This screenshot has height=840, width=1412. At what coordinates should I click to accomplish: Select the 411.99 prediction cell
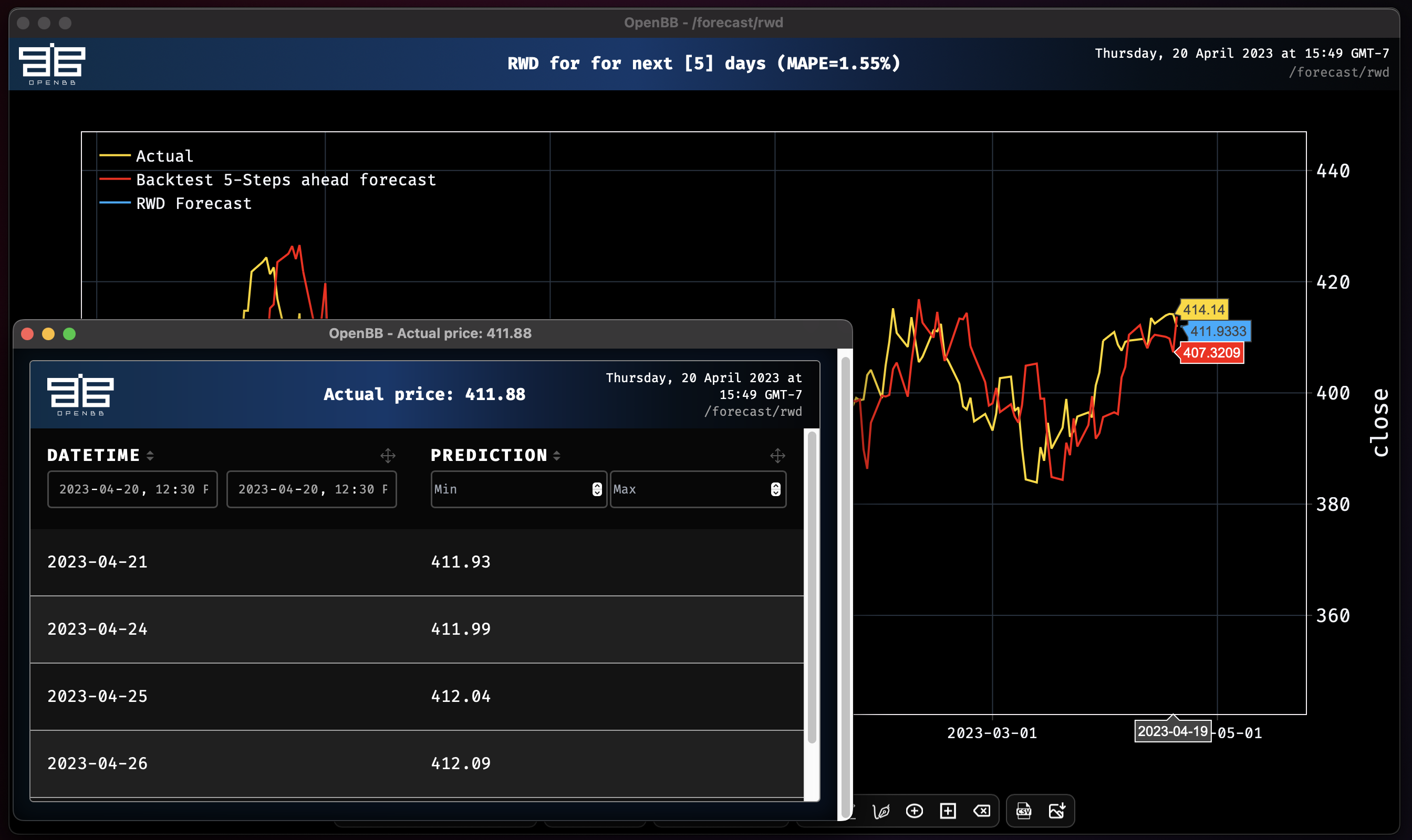point(461,629)
